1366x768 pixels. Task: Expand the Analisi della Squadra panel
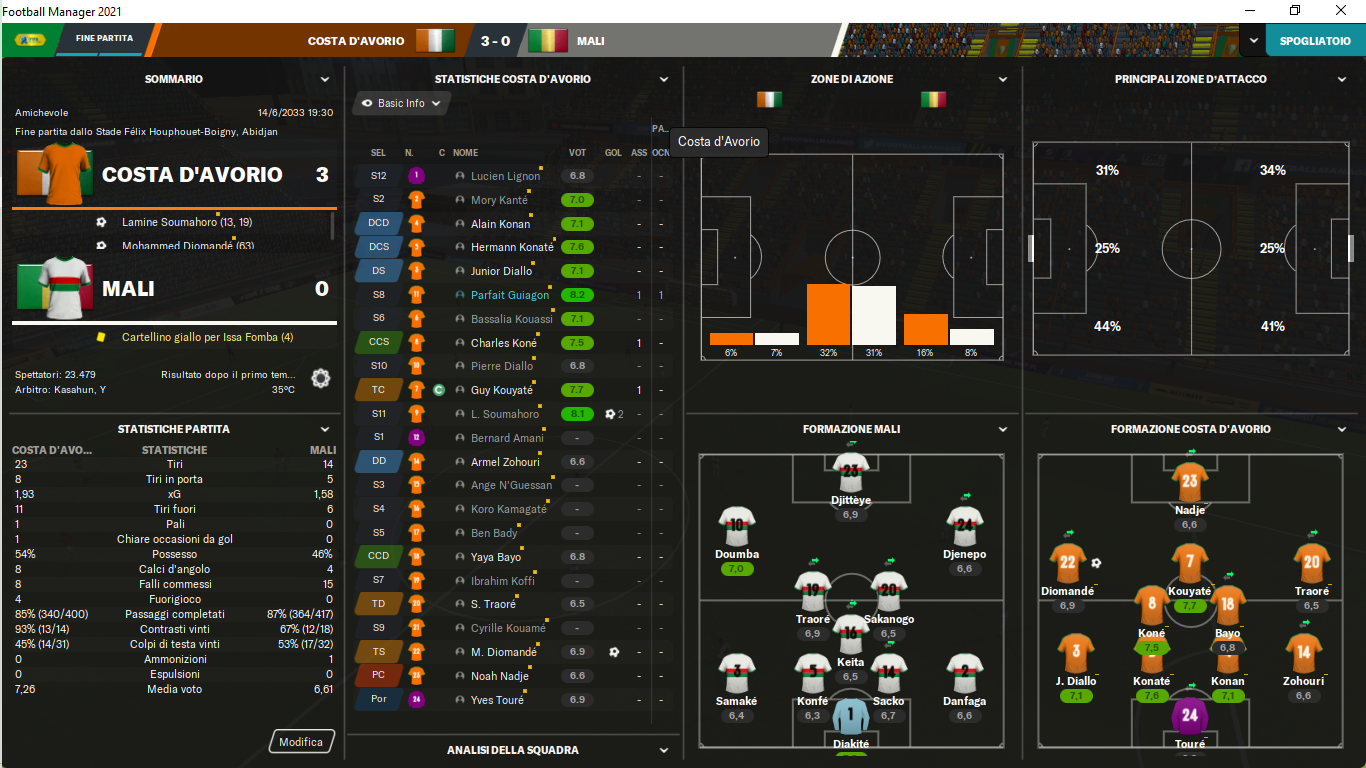(665, 750)
